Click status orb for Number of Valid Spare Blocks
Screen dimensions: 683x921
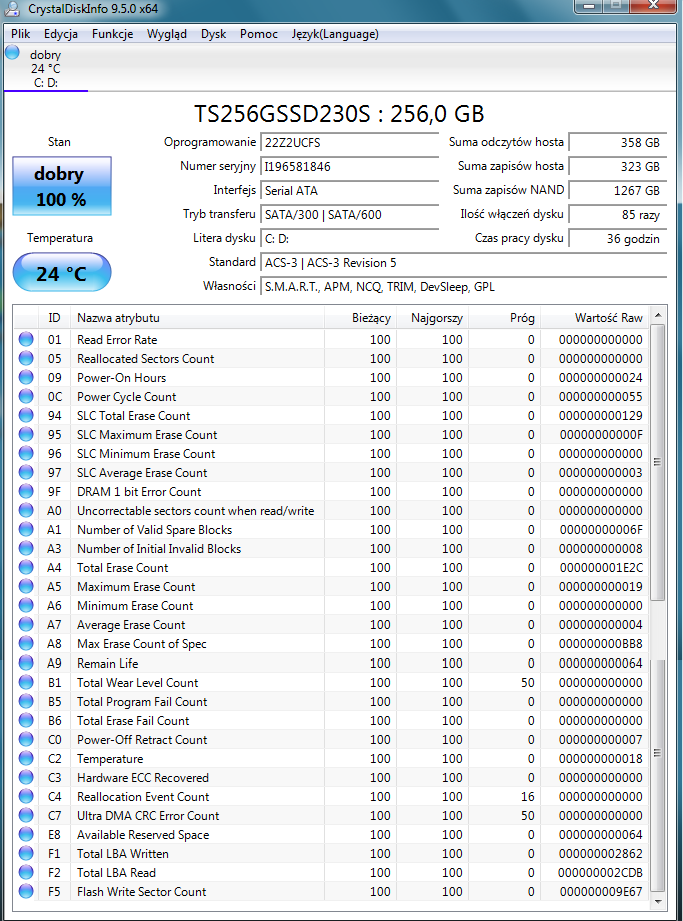pyautogui.click(x=26, y=529)
